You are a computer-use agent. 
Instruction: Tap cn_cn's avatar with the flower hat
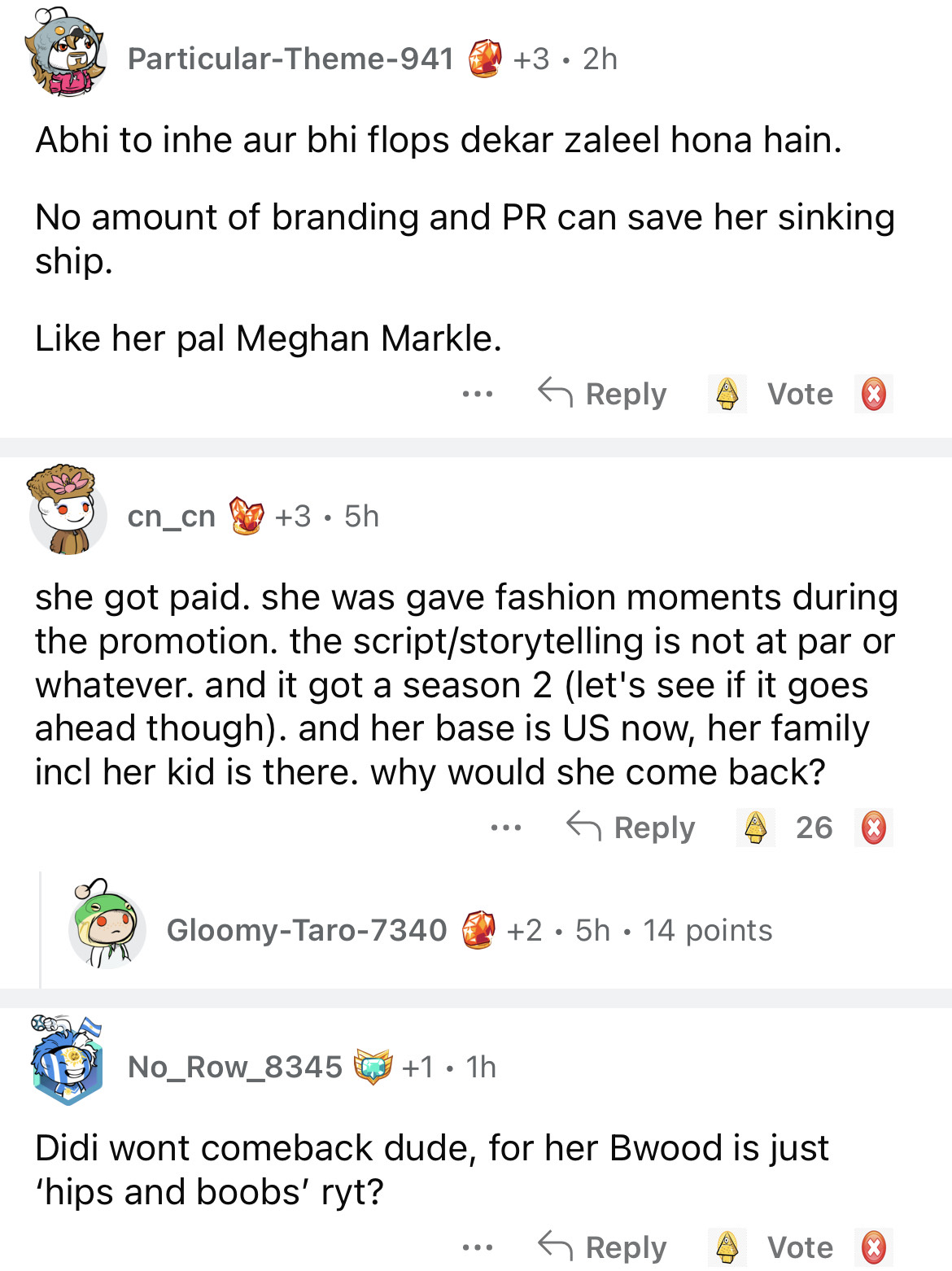(x=67, y=511)
